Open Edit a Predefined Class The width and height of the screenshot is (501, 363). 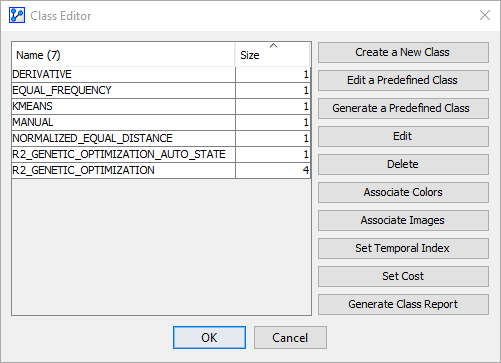click(x=403, y=80)
